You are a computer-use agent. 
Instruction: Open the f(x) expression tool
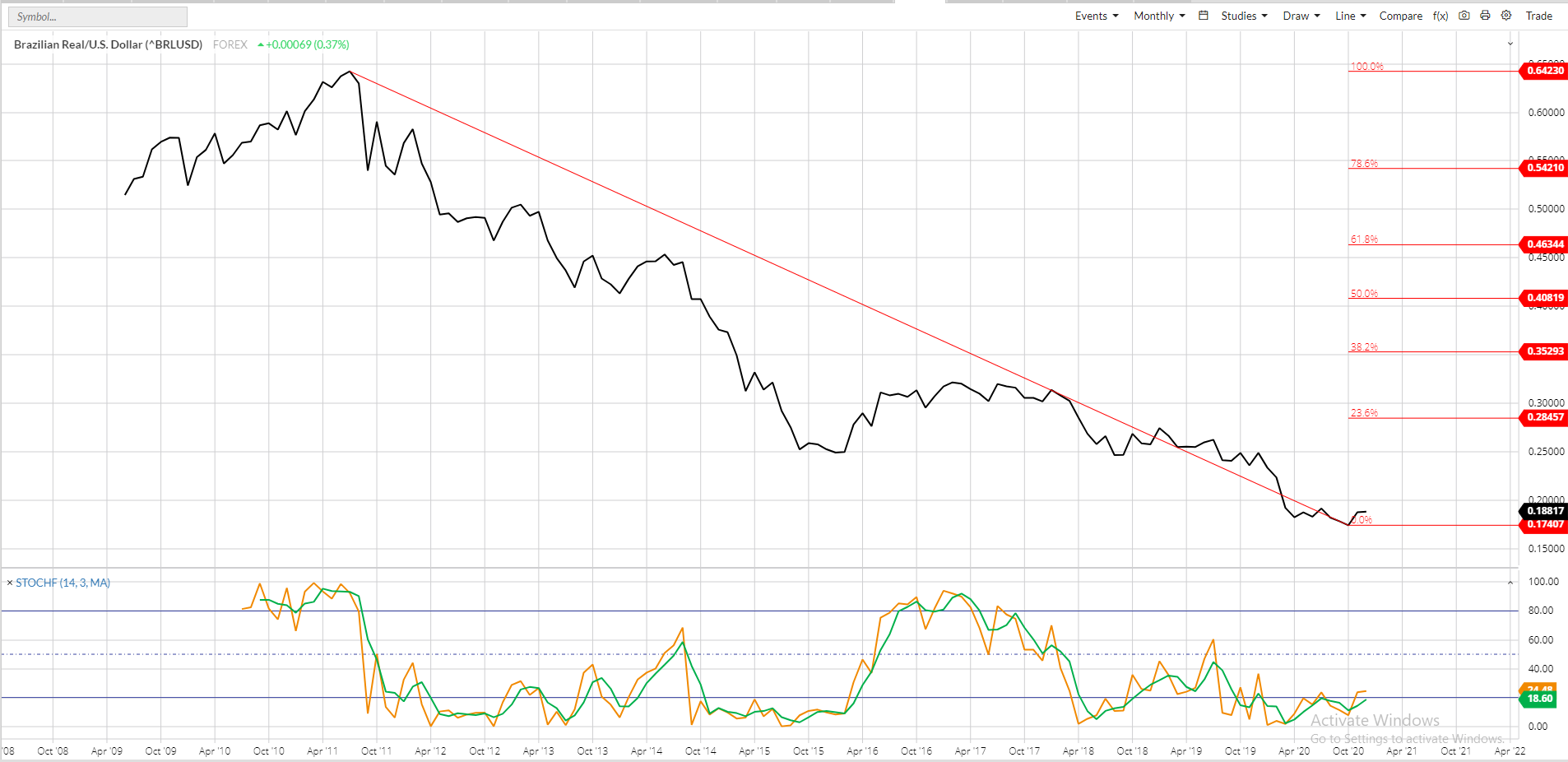point(1440,16)
